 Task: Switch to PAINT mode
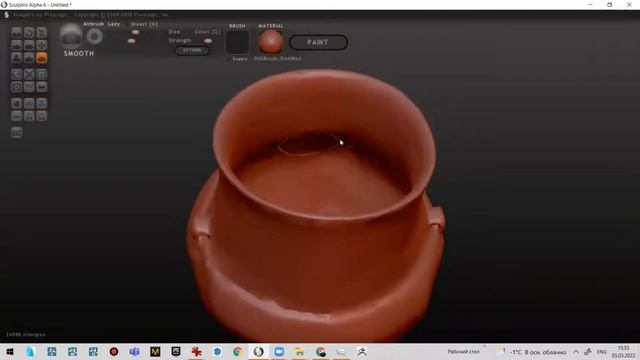[x=318, y=42]
